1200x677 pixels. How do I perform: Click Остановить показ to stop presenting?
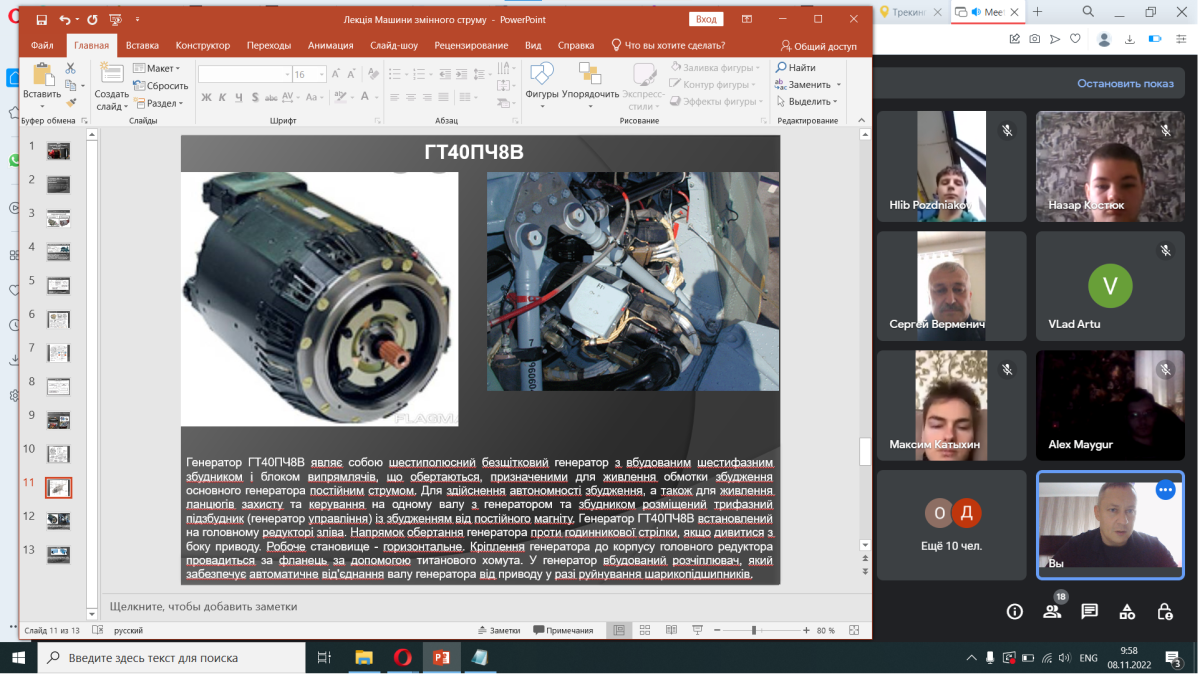[x=1125, y=84]
